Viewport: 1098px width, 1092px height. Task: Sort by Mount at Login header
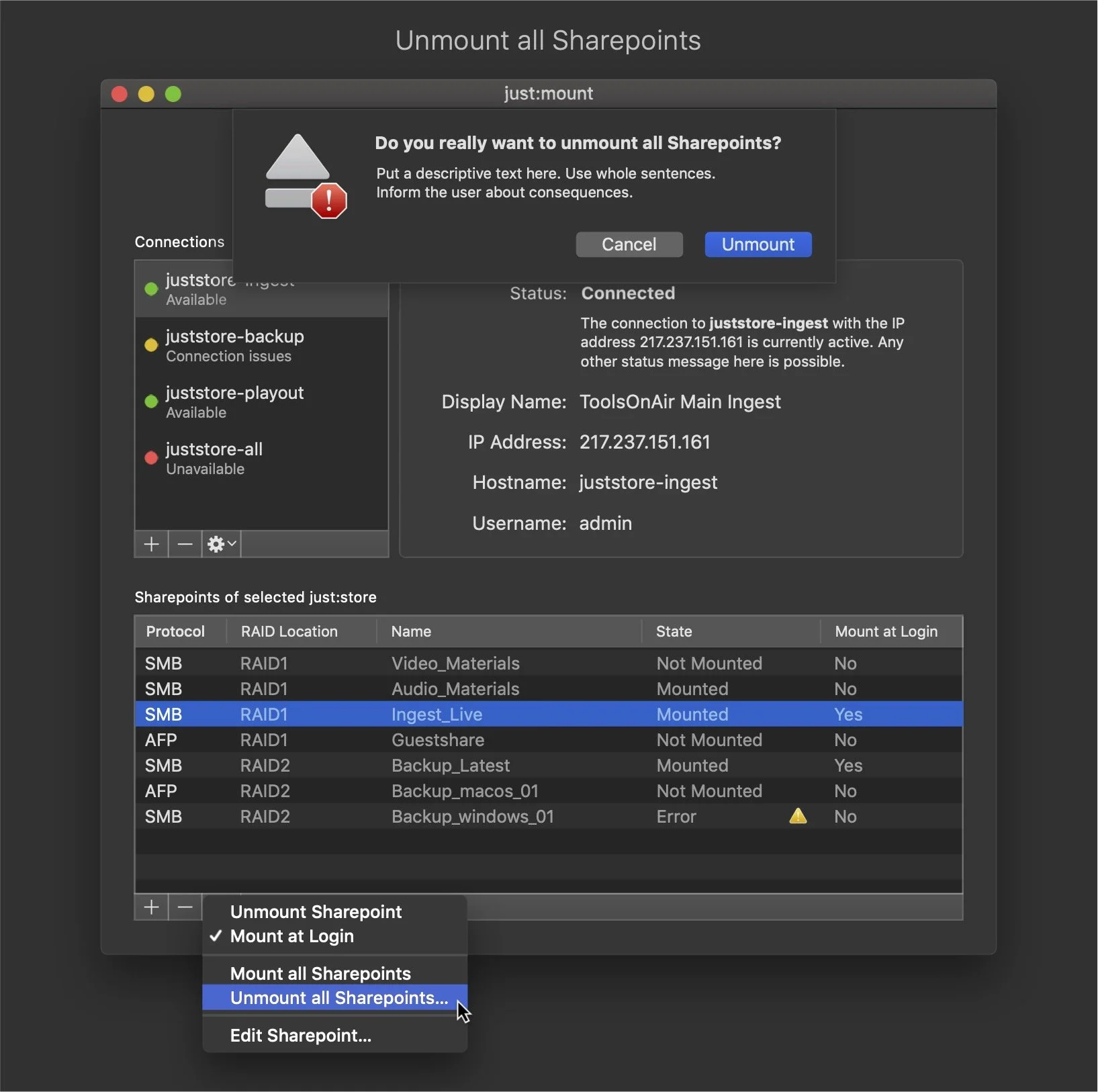click(x=891, y=631)
